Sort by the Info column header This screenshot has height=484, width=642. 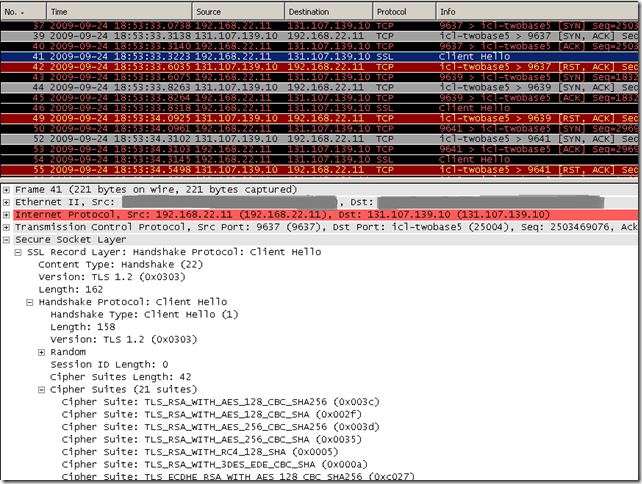(x=537, y=11)
